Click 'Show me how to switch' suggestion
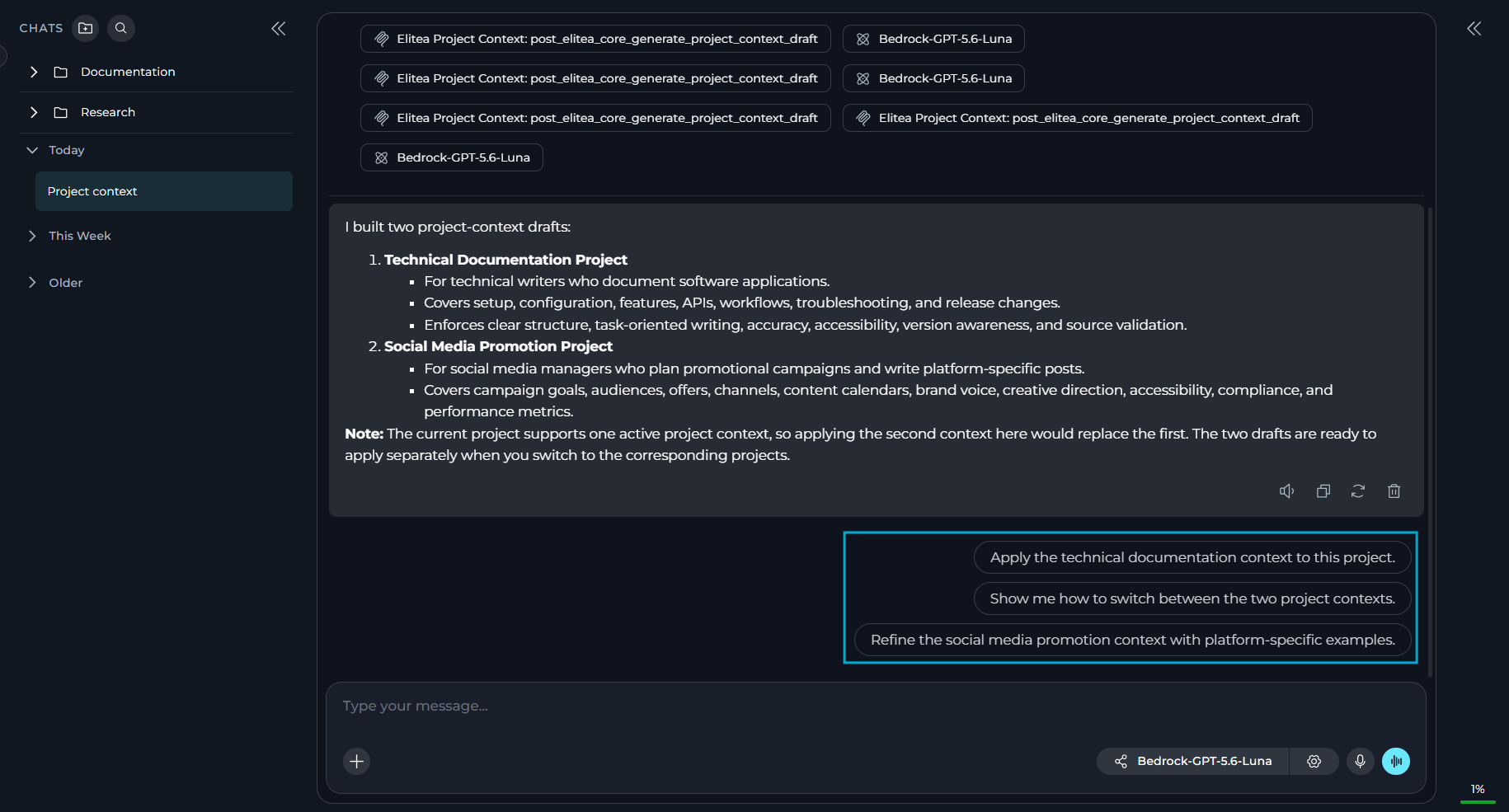 pyautogui.click(x=1192, y=598)
